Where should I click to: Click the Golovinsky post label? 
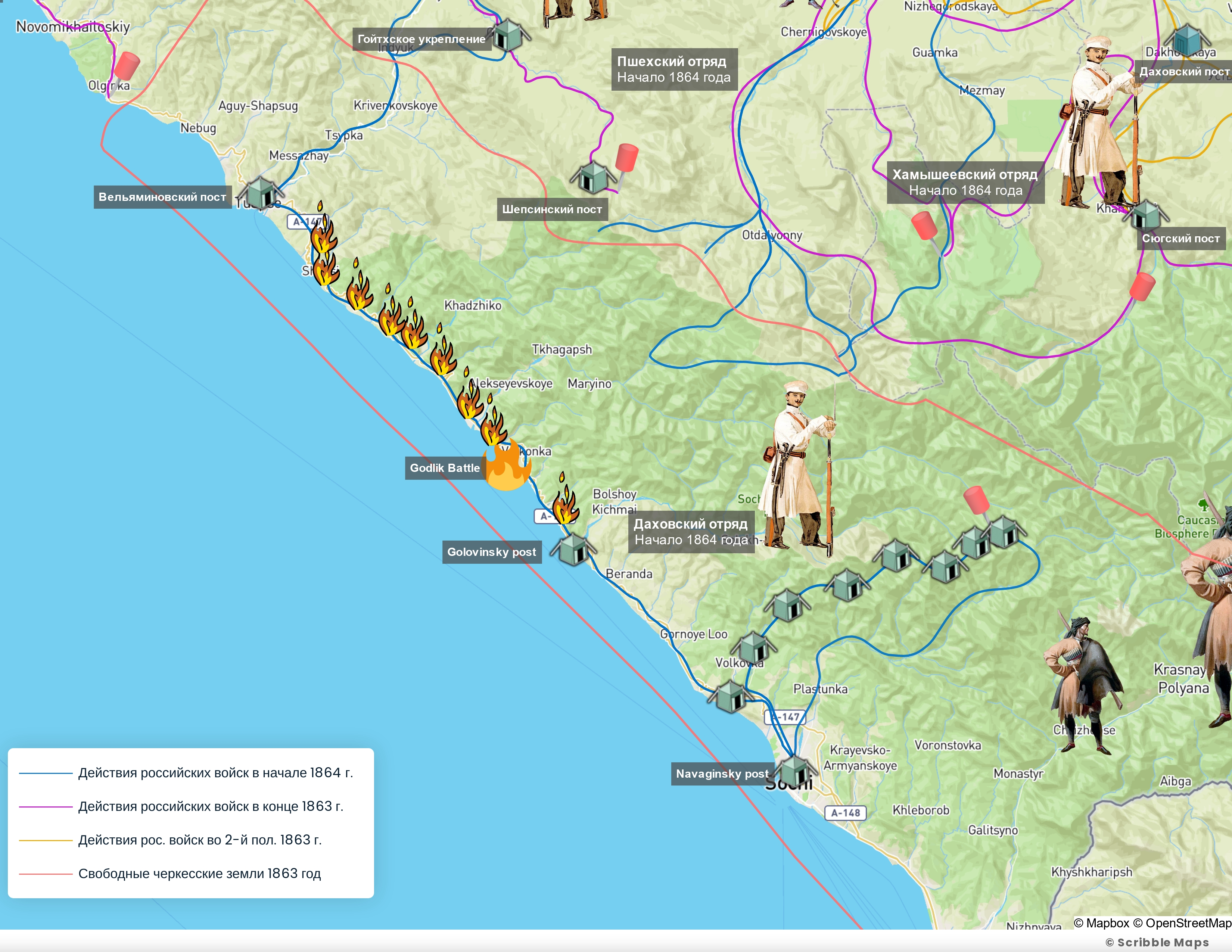[492, 552]
